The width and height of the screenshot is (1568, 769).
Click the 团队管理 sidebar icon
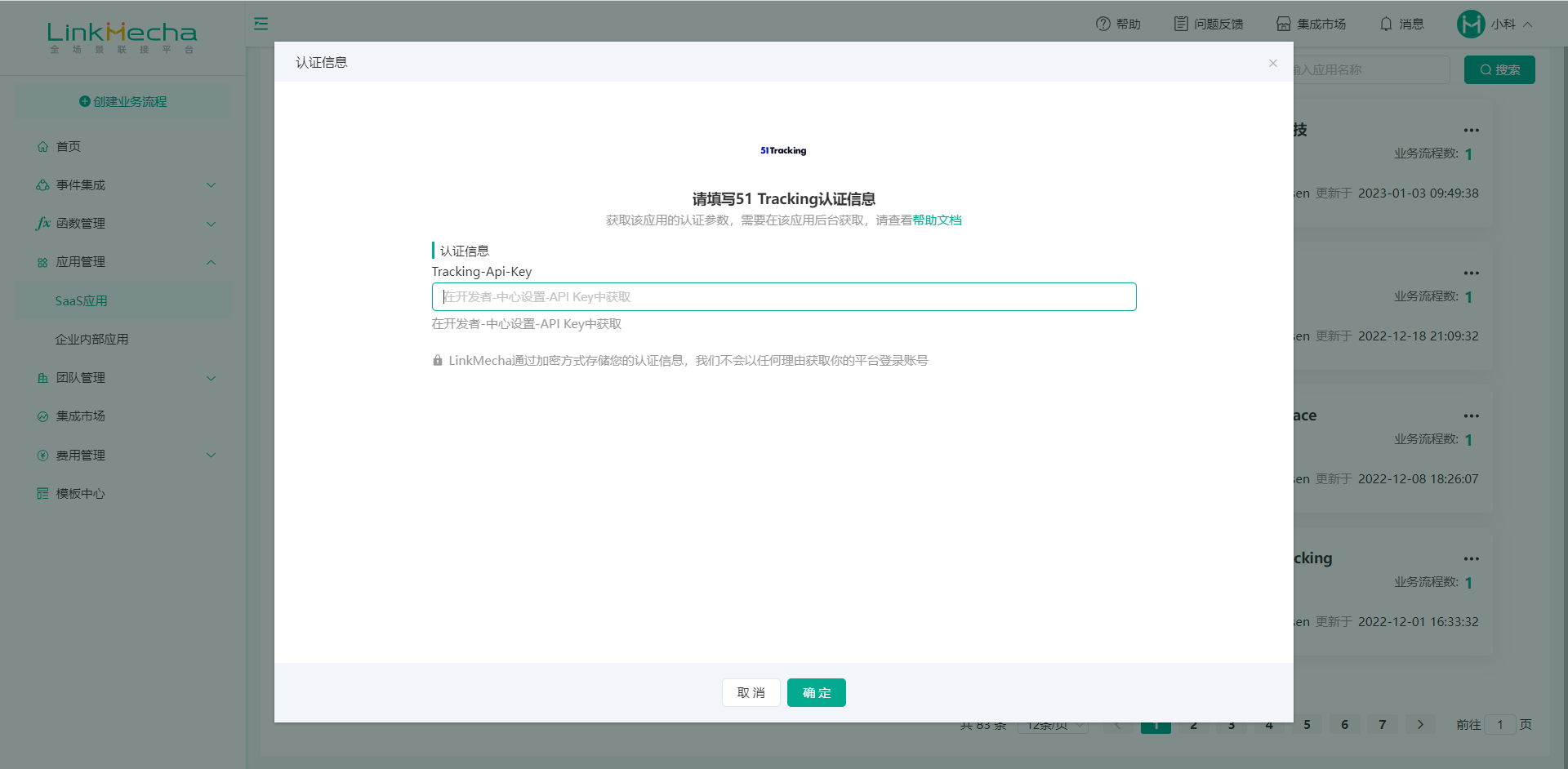tap(42, 378)
